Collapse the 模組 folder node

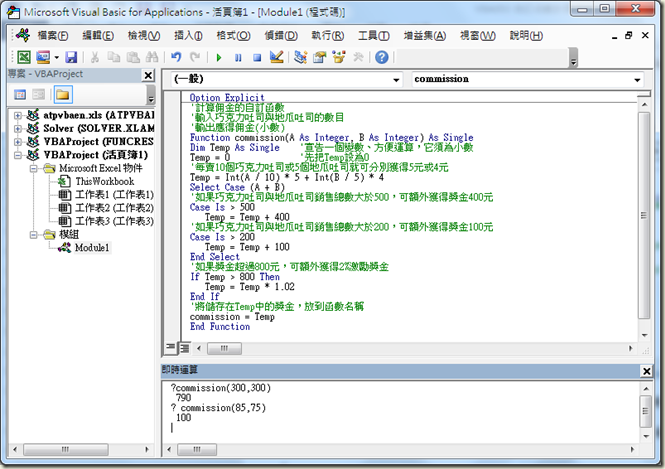33,234
